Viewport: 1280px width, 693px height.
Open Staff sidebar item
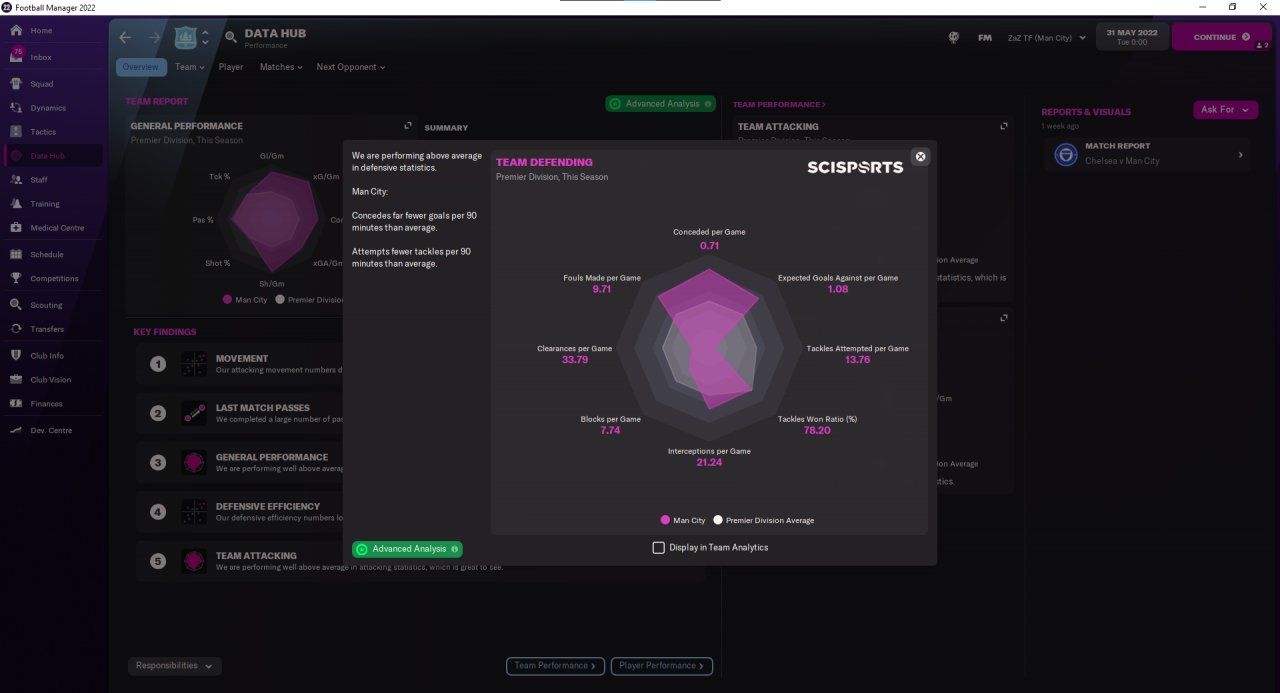38,180
